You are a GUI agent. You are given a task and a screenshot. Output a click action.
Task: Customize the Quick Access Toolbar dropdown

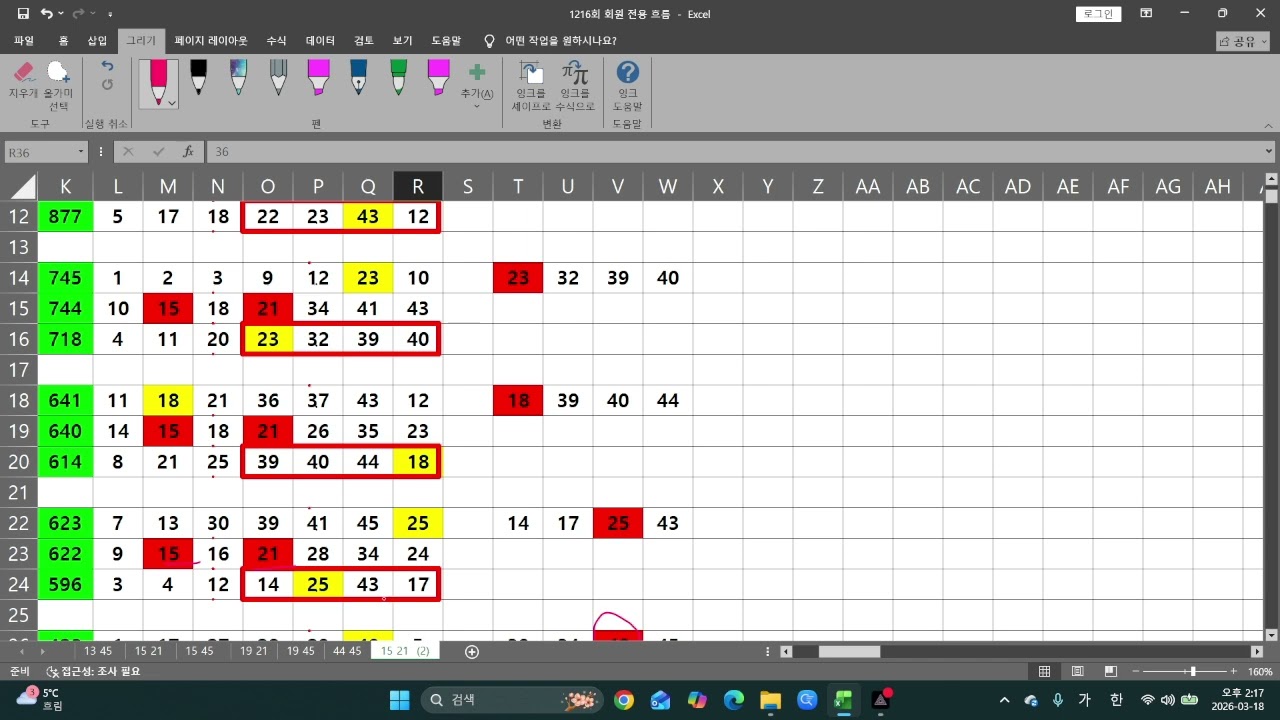[x=110, y=14]
